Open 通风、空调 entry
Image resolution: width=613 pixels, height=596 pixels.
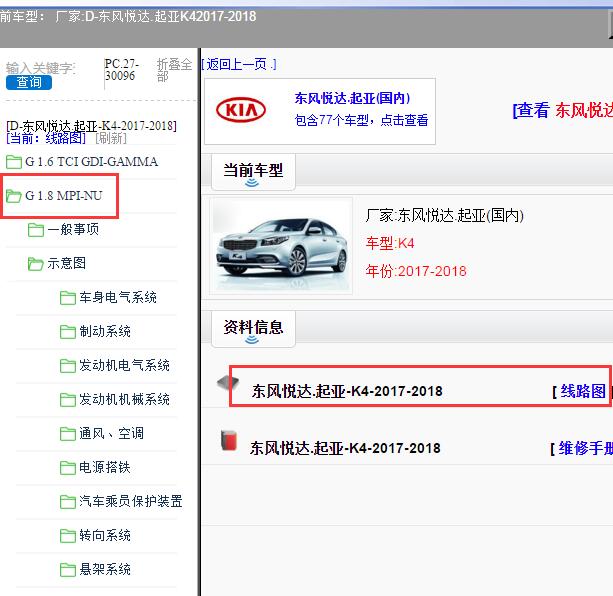click(x=111, y=433)
